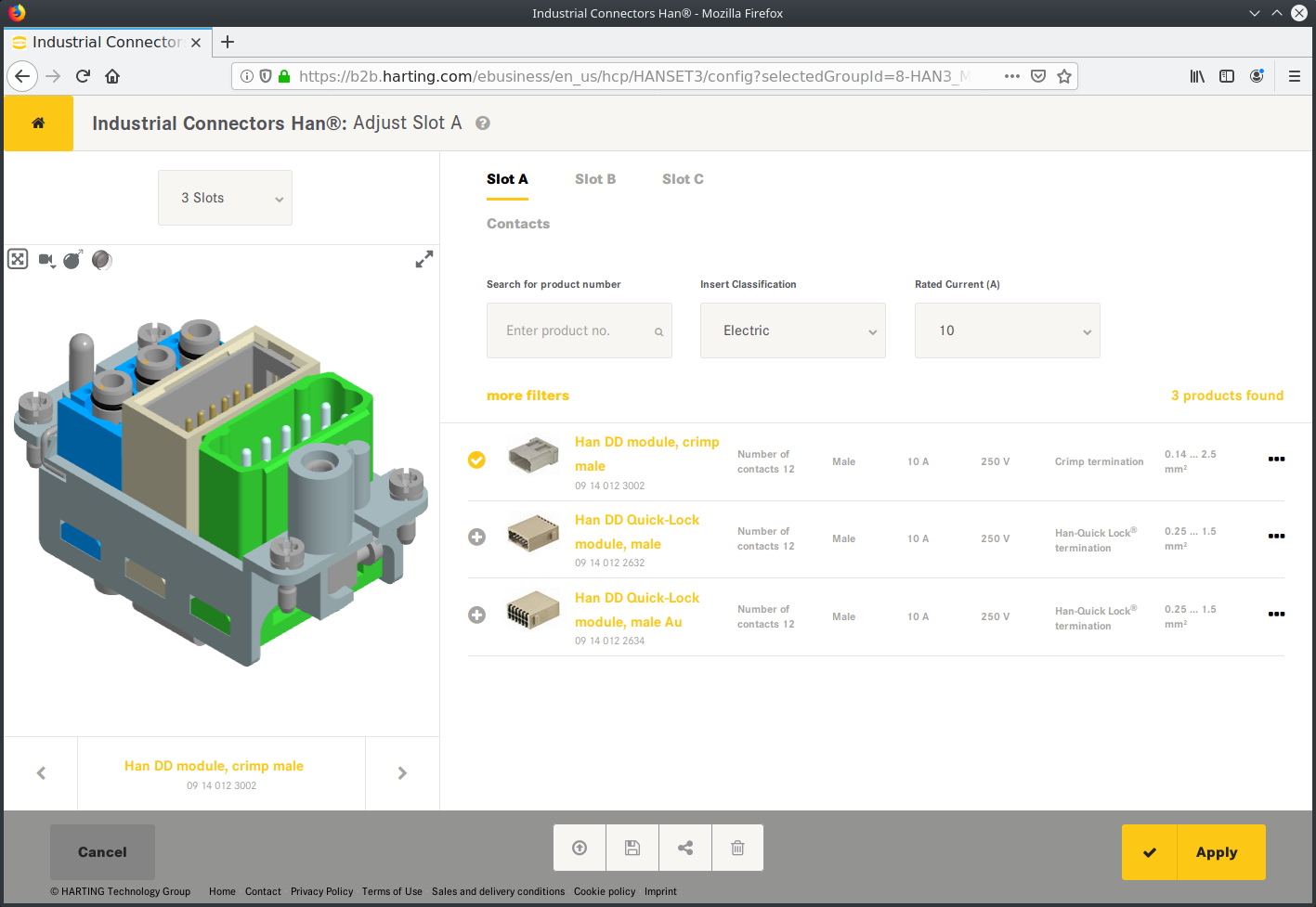
Task: Click thumbnail of Han DD module, crimp male
Action: tap(533, 455)
